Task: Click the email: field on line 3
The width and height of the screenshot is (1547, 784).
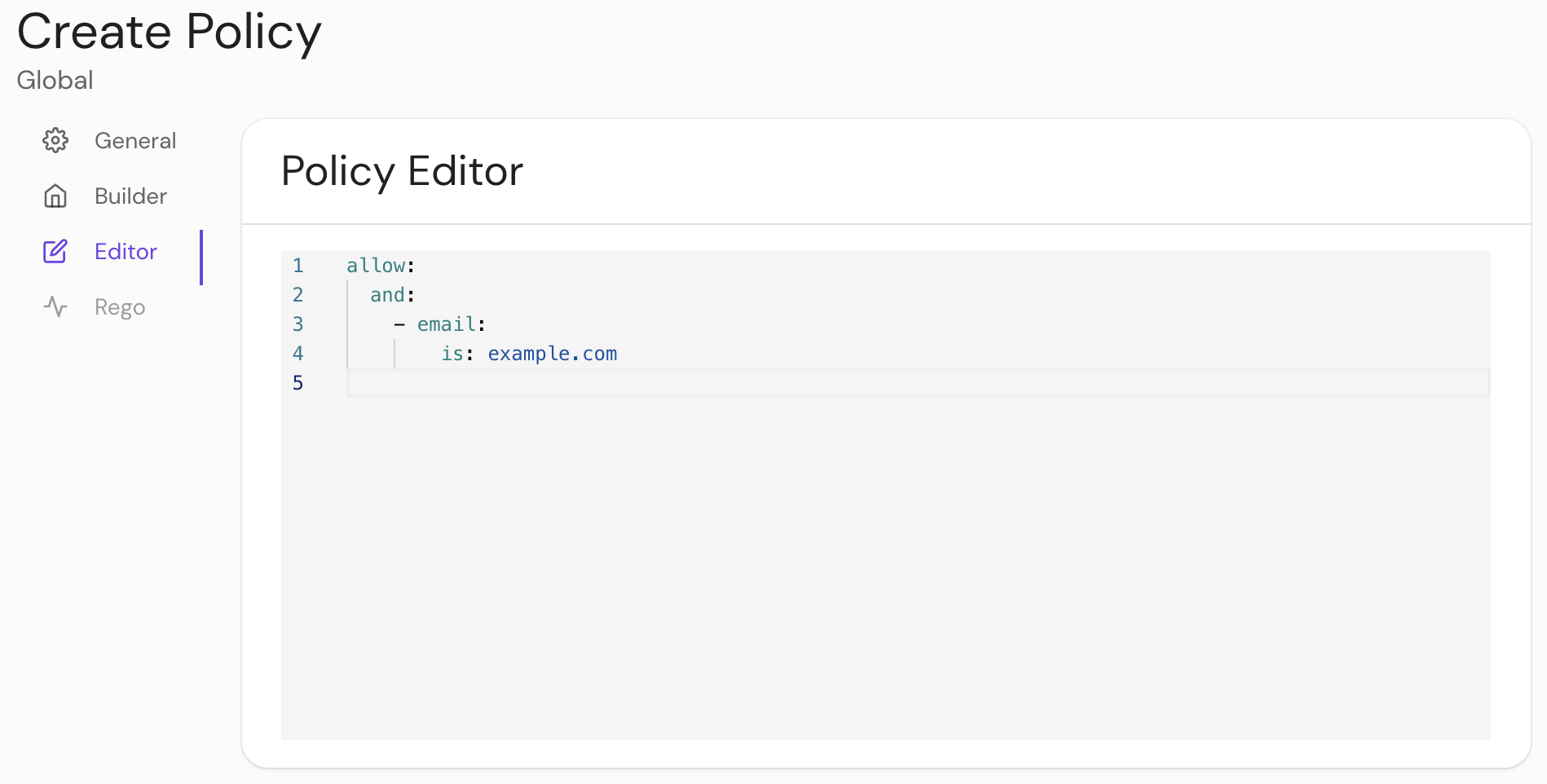Action: 447,324
